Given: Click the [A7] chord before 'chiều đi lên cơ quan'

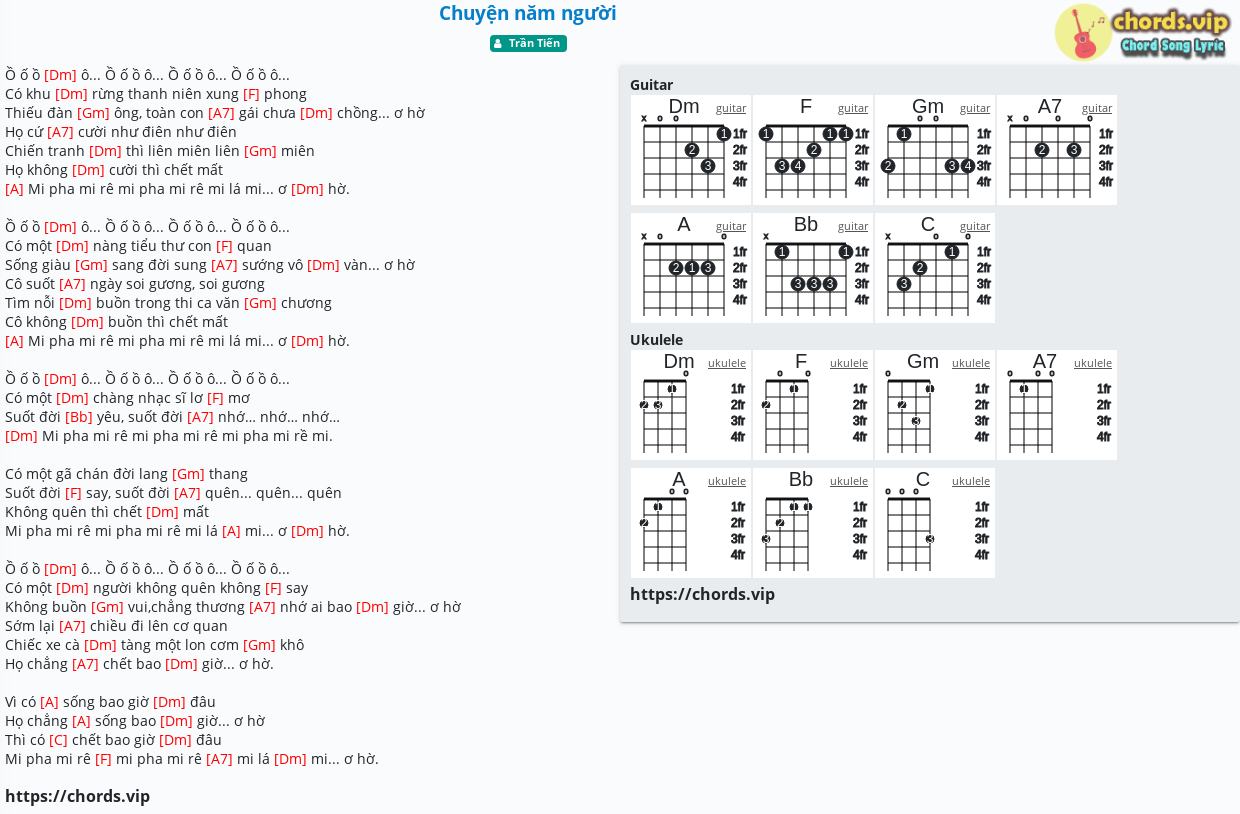Looking at the screenshot, I should (72, 626).
